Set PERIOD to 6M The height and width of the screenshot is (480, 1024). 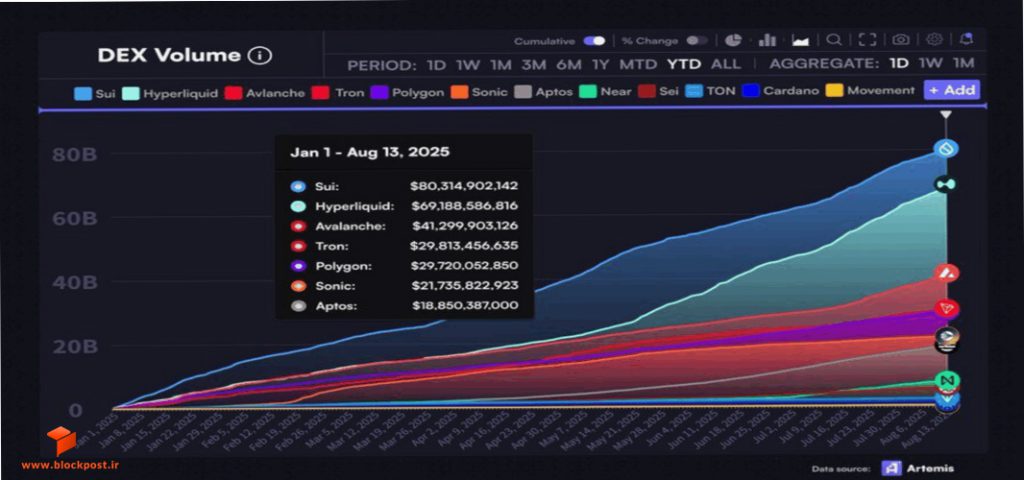click(x=569, y=65)
